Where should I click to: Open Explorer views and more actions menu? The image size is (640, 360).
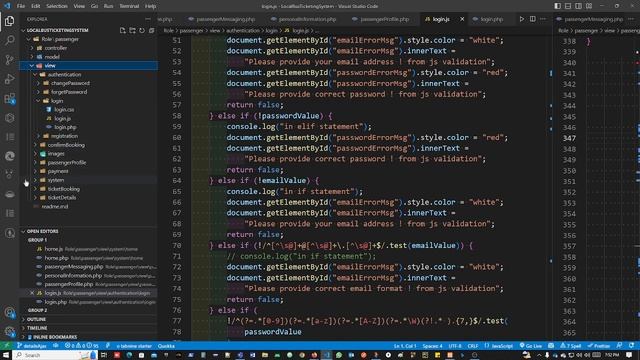click(x=147, y=19)
